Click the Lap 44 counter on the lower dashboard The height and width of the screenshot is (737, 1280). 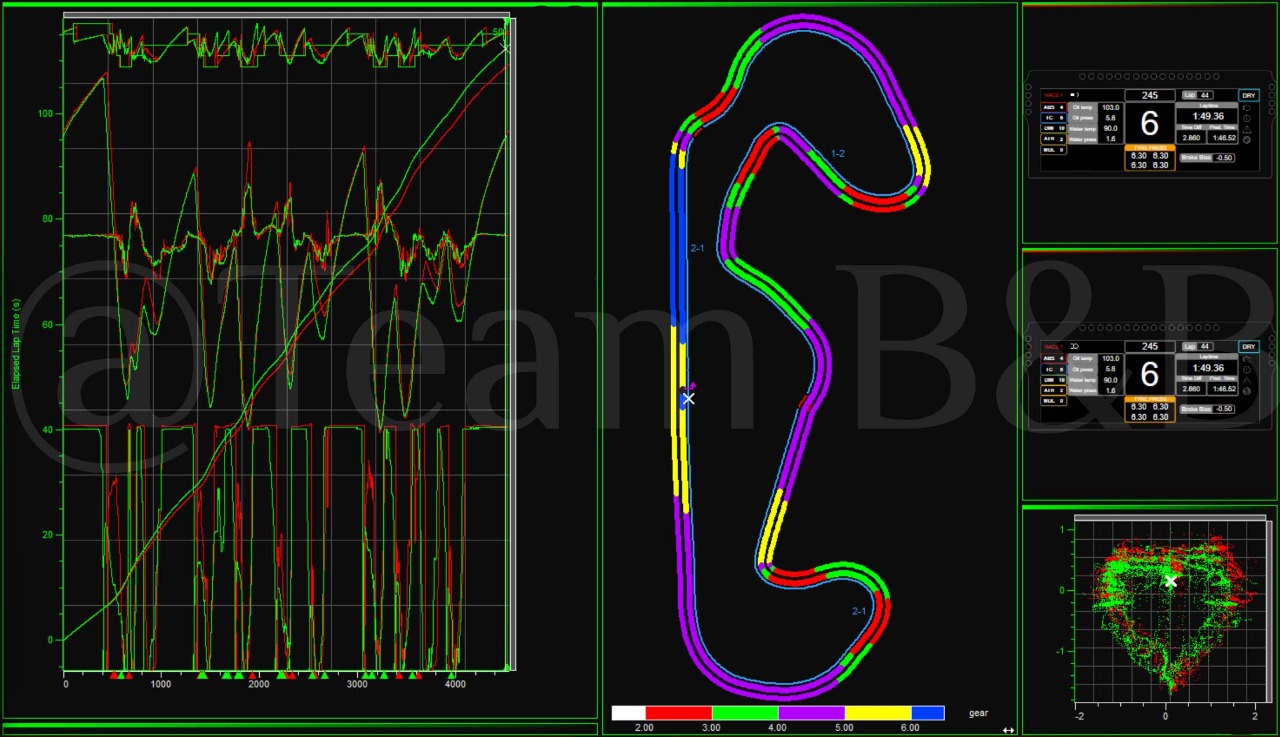[1198, 346]
